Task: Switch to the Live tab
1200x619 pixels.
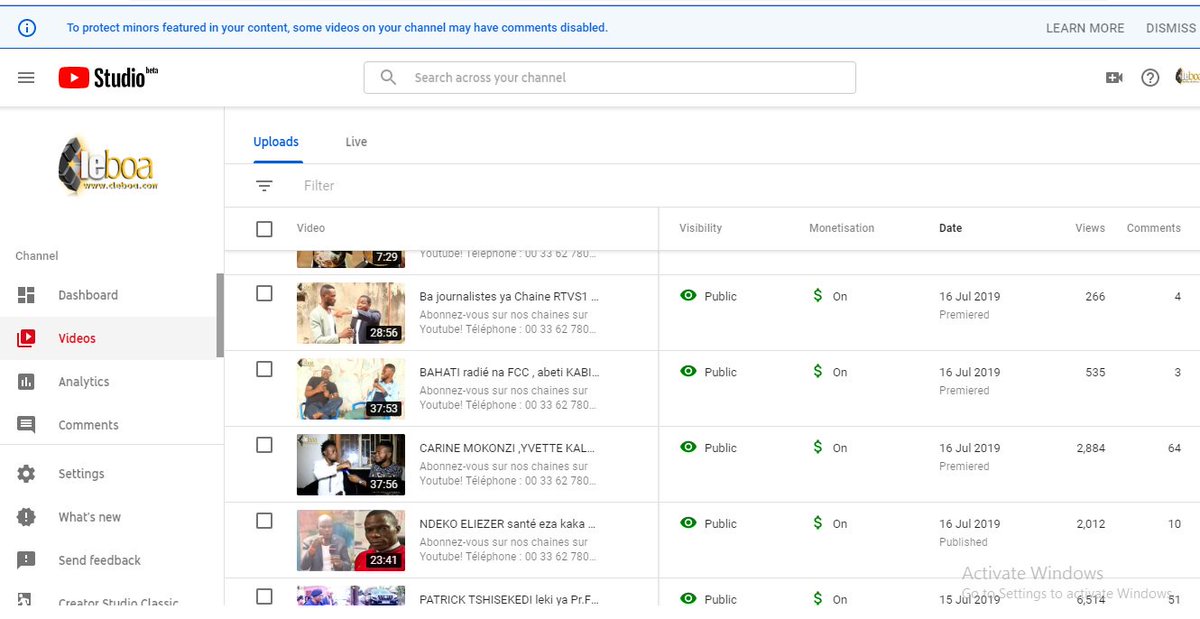Action: coord(356,142)
